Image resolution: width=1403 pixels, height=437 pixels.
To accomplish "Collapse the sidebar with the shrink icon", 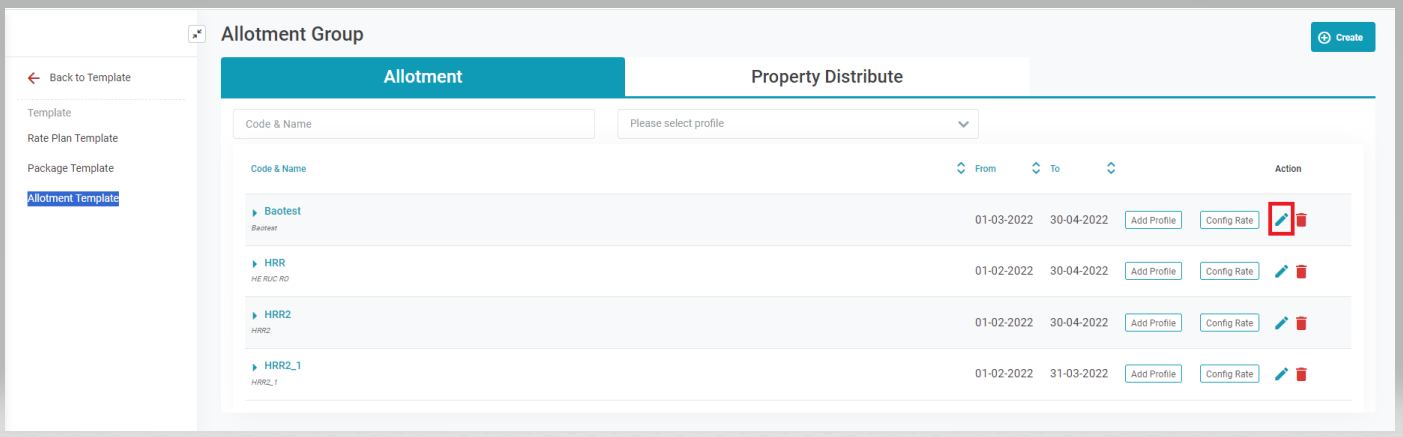I will 197,34.
